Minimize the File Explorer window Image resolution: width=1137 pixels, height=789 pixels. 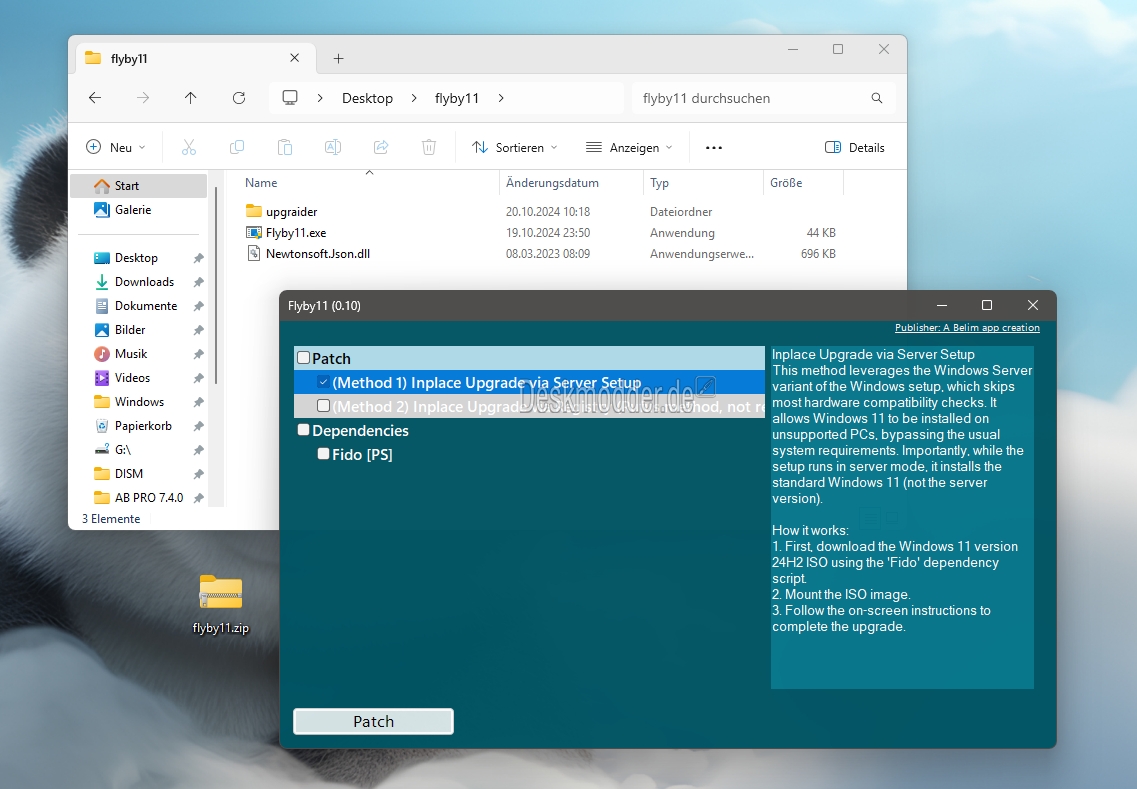(793, 49)
